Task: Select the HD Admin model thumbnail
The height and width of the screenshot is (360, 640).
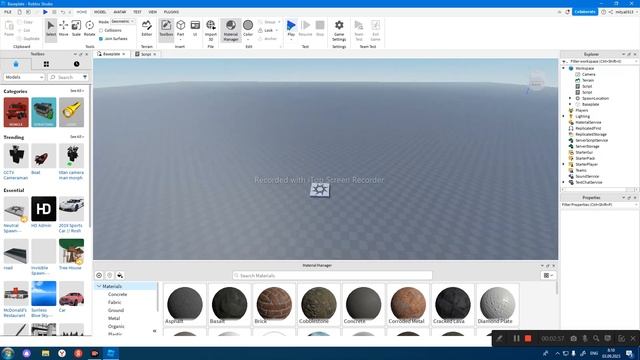Action: coord(44,209)
